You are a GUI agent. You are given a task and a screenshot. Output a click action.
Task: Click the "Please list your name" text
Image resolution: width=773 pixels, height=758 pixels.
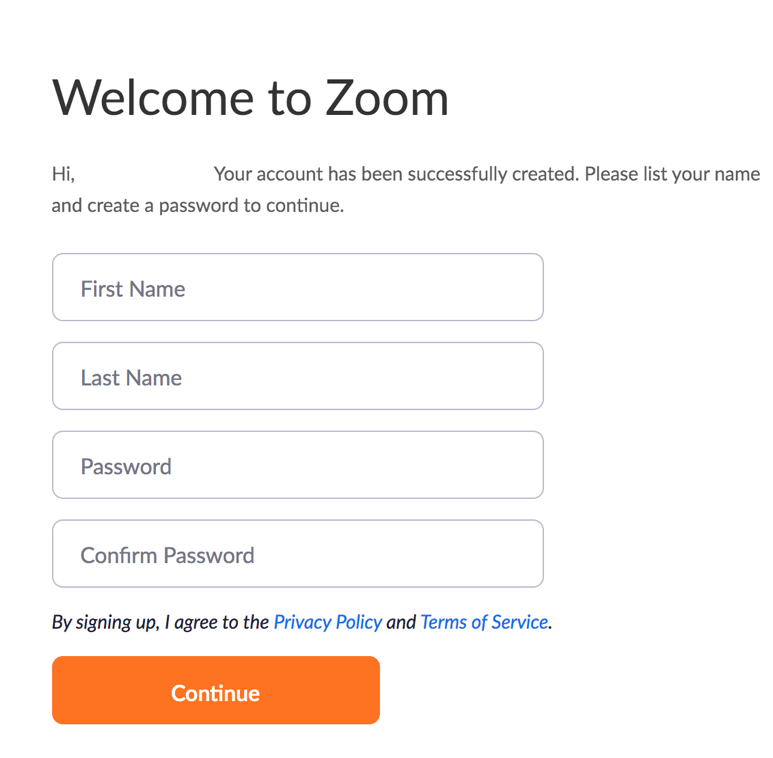(672, 175)
